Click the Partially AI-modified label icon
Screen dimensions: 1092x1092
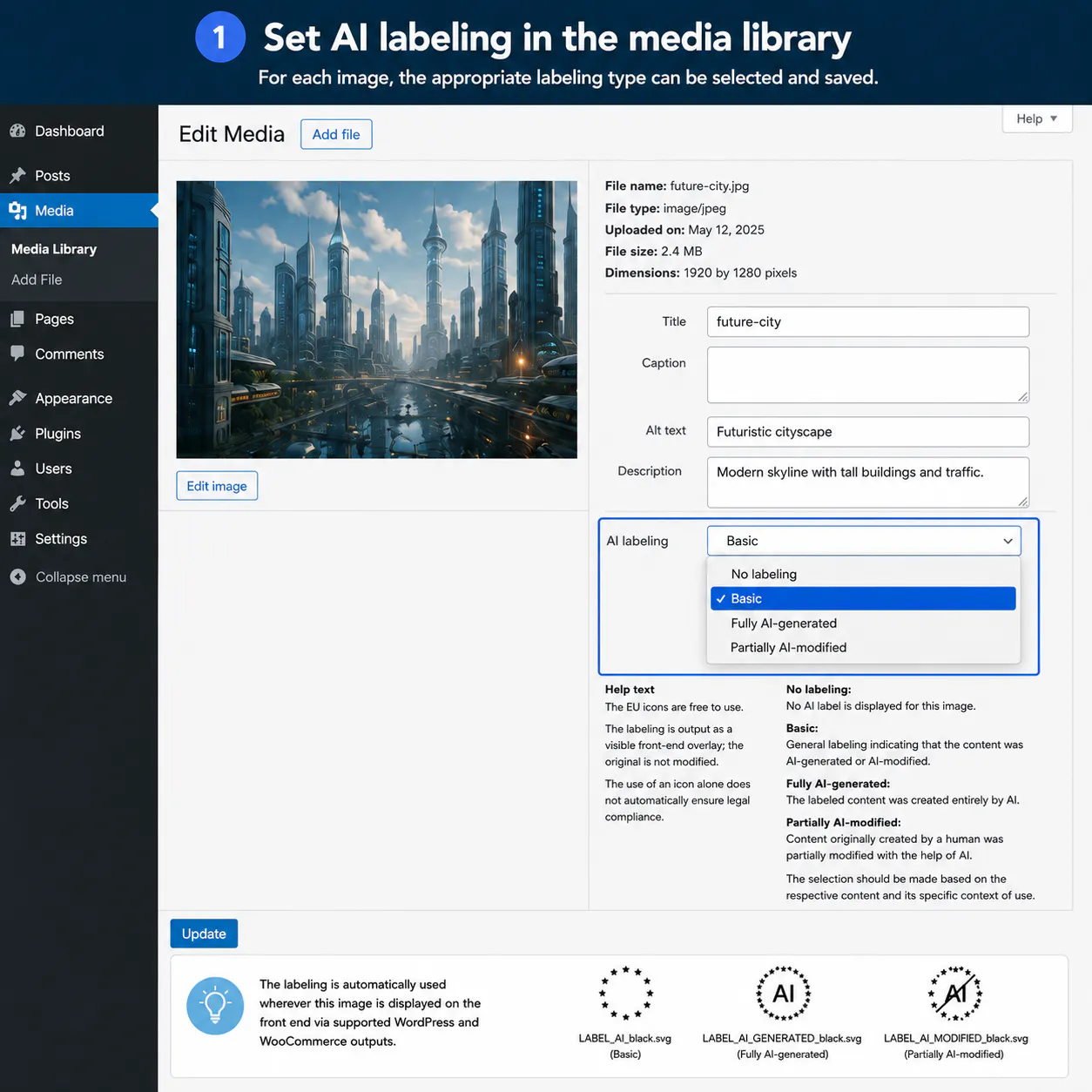pyautogui.click(x=955, y=993)
